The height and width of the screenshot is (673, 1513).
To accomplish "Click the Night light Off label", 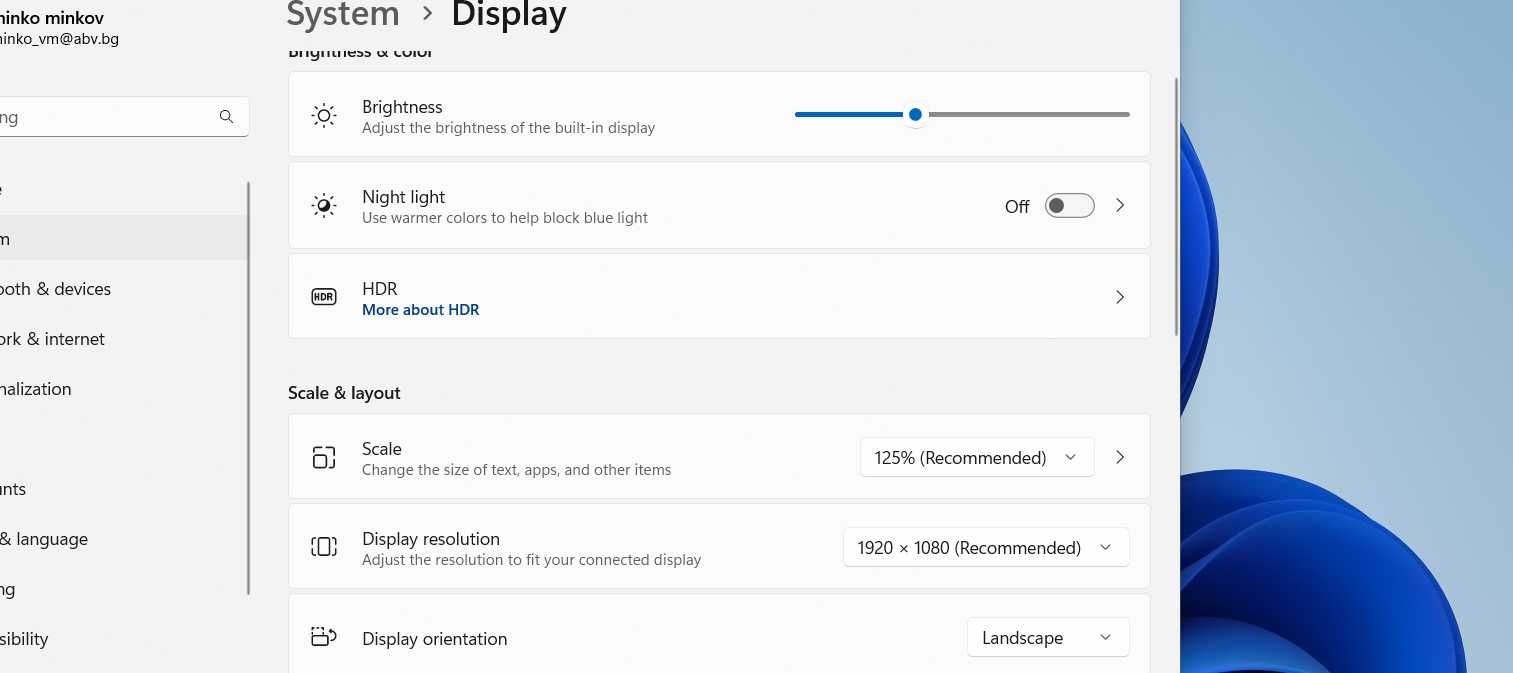I will [x=1017, y=207].
